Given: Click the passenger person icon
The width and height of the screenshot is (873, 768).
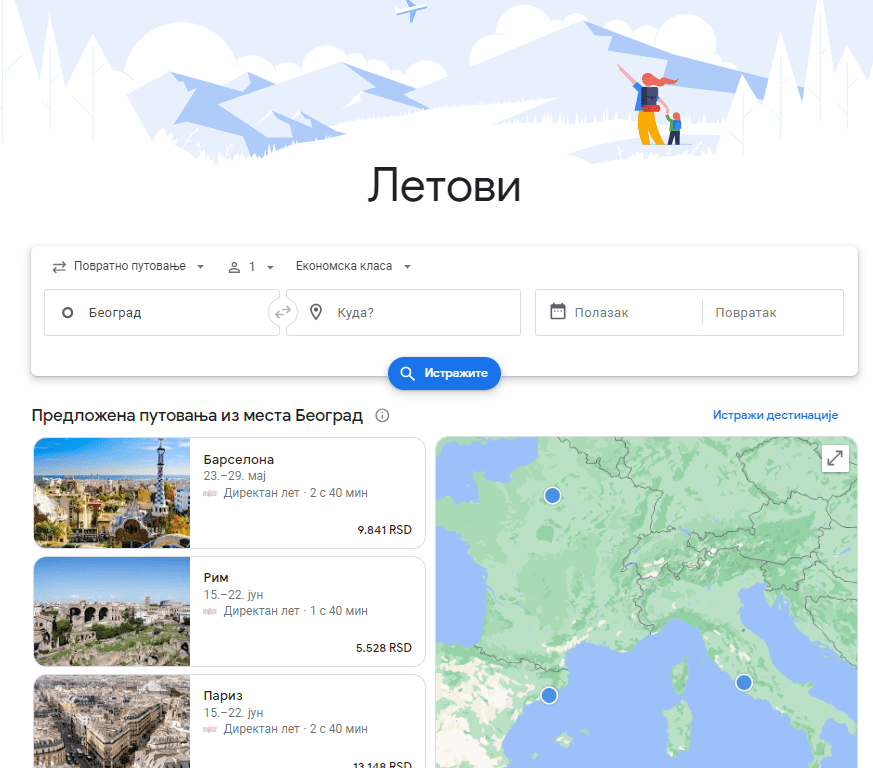Looking at the screenshot, I should (234, 267).
